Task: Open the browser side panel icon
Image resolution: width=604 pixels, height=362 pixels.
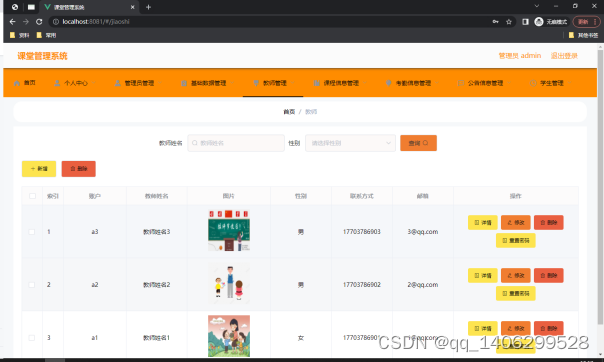Action: coord(525,22)
